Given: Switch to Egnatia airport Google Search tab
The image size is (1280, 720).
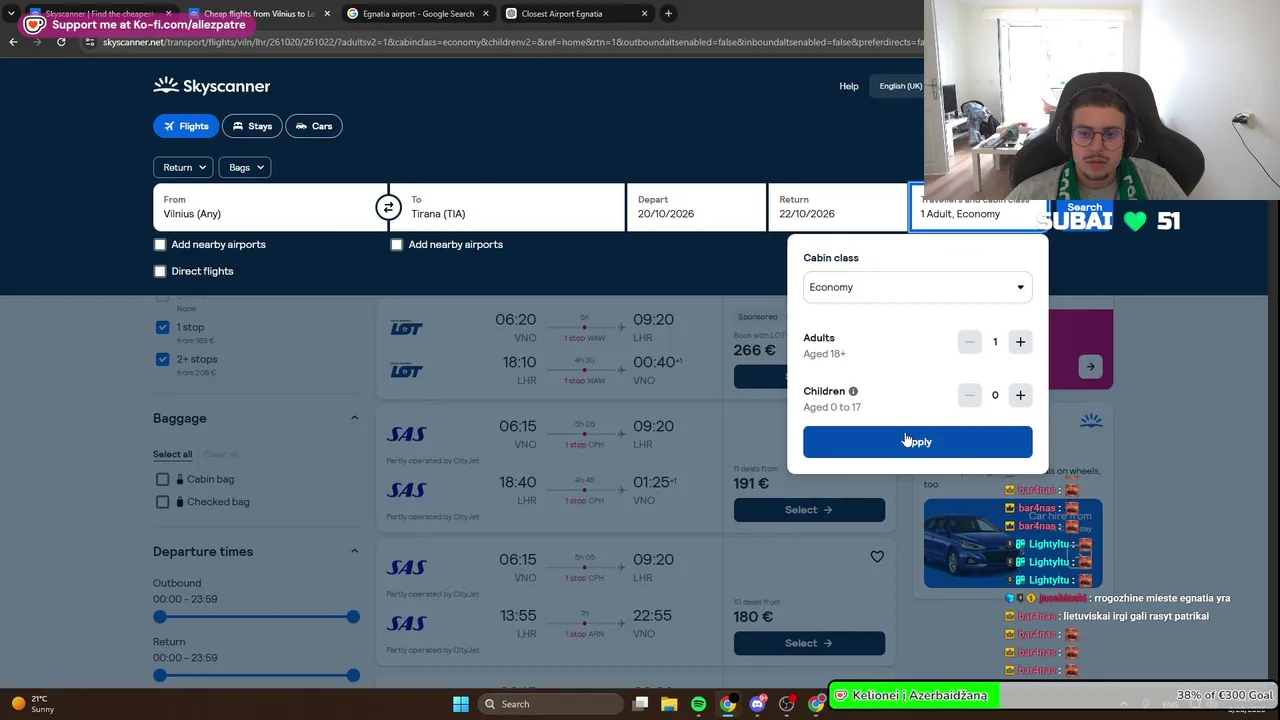Looking at the screenshot, I should (418, 14).
